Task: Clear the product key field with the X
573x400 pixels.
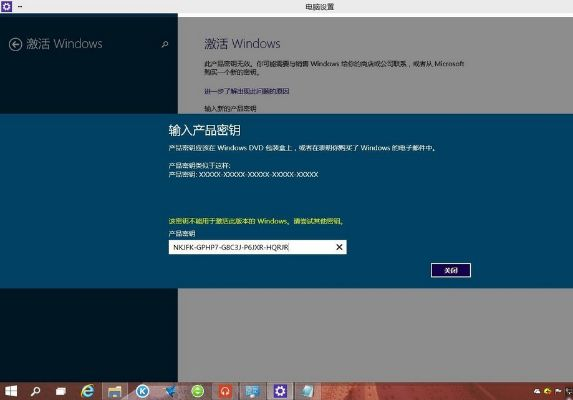Action: 339,247
